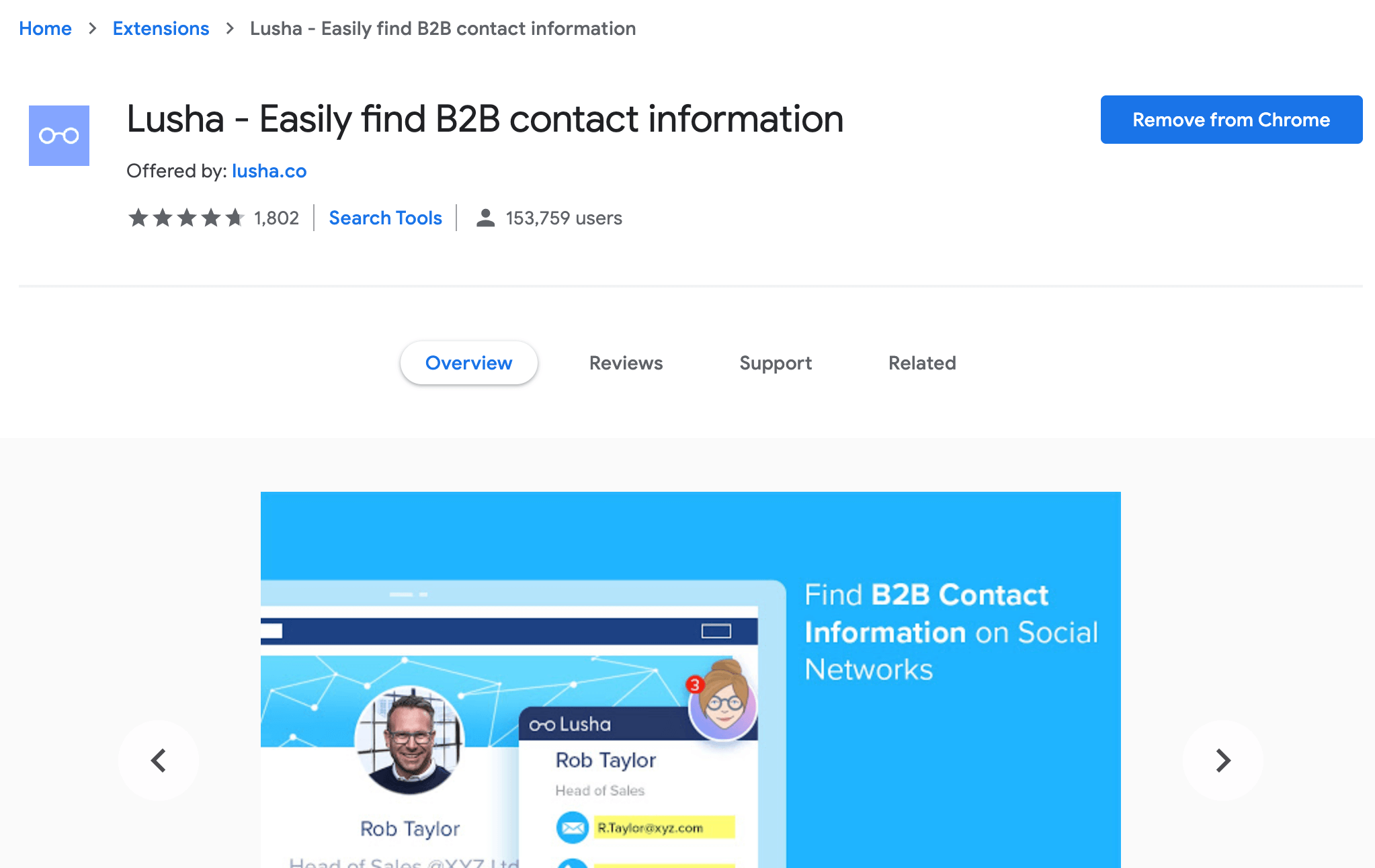Viewport: 1375px width, 868px height.
Task: Click the back arrow to previous screenshot
Action: tap(159, 760)
